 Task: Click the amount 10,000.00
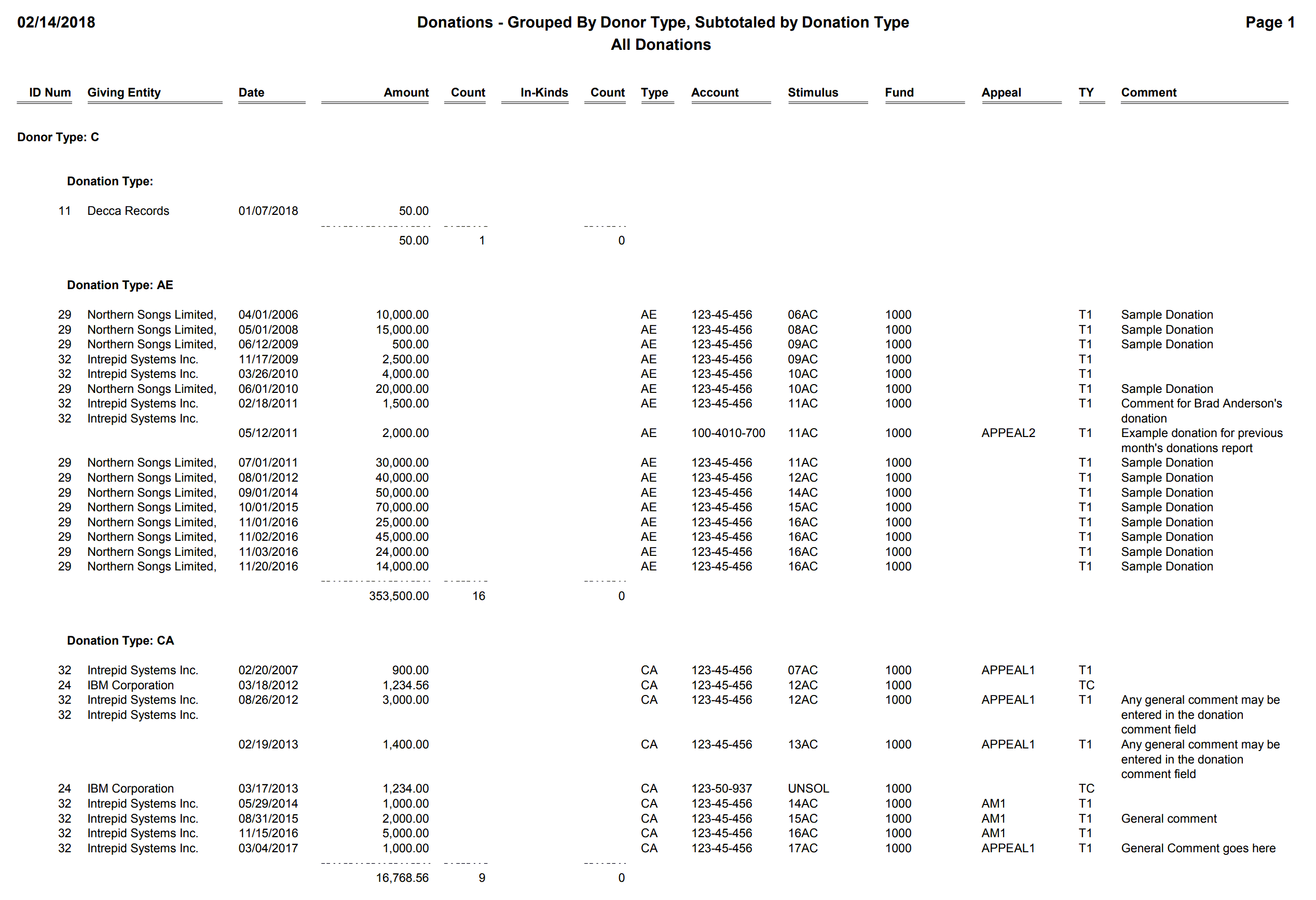pos(402,315)
